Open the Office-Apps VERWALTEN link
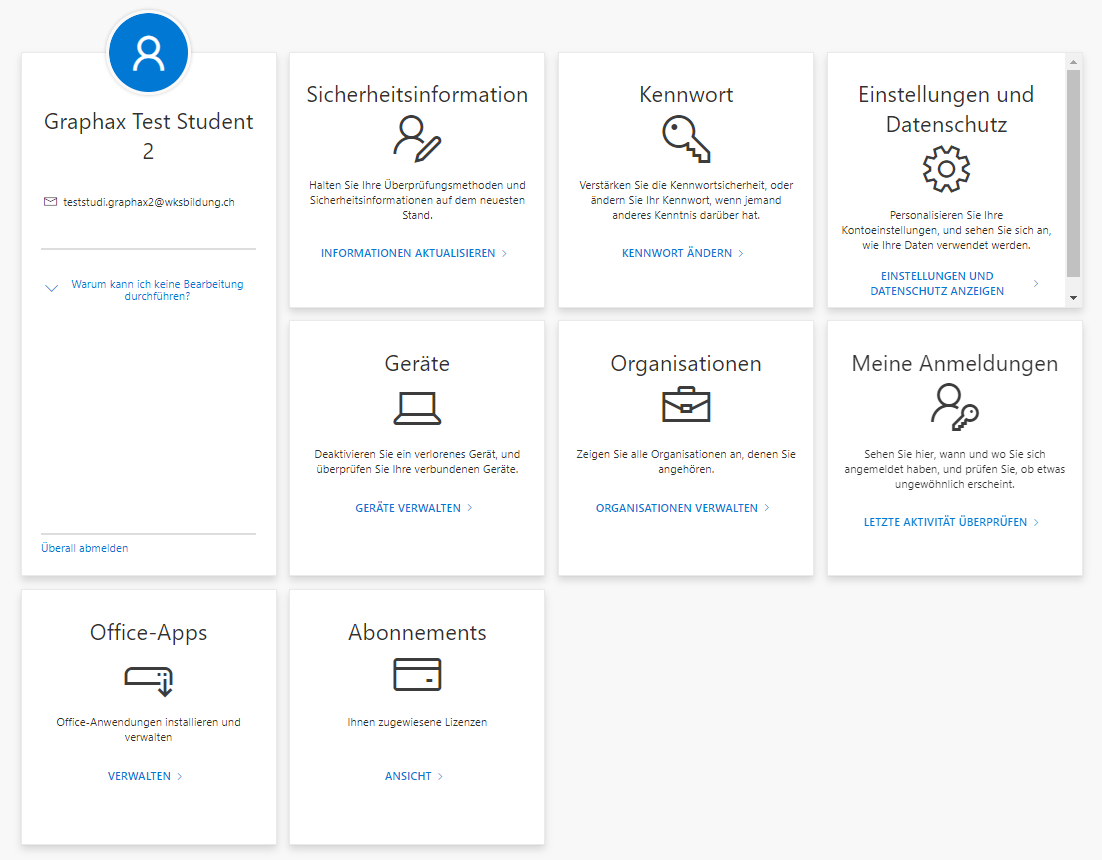 point(139,776)
